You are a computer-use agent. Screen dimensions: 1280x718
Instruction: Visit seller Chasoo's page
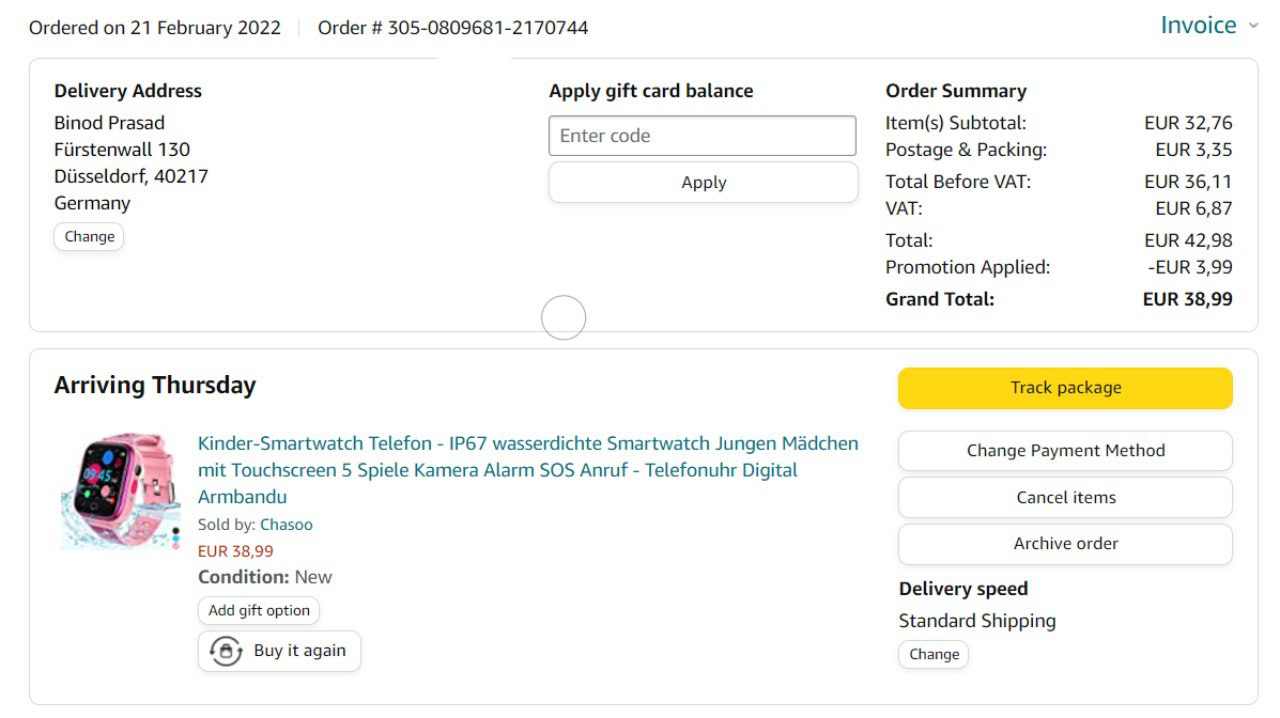point(286,525)
